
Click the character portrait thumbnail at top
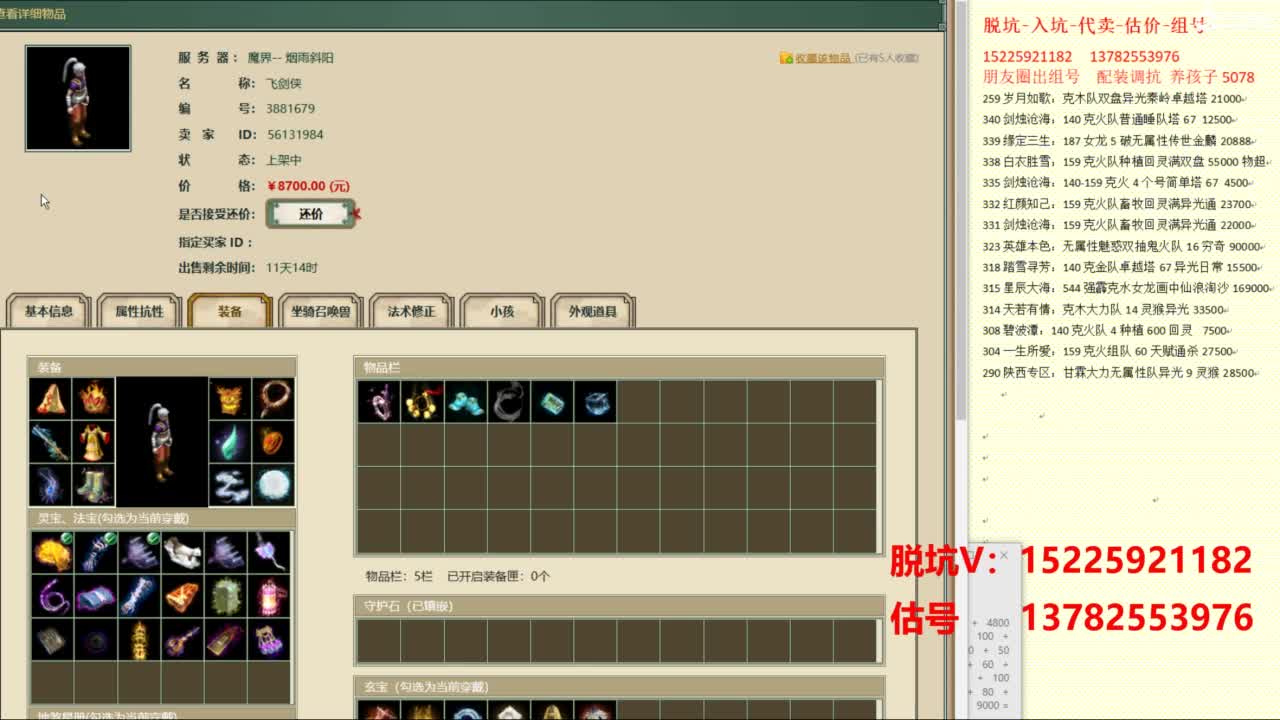click(78, 98)
